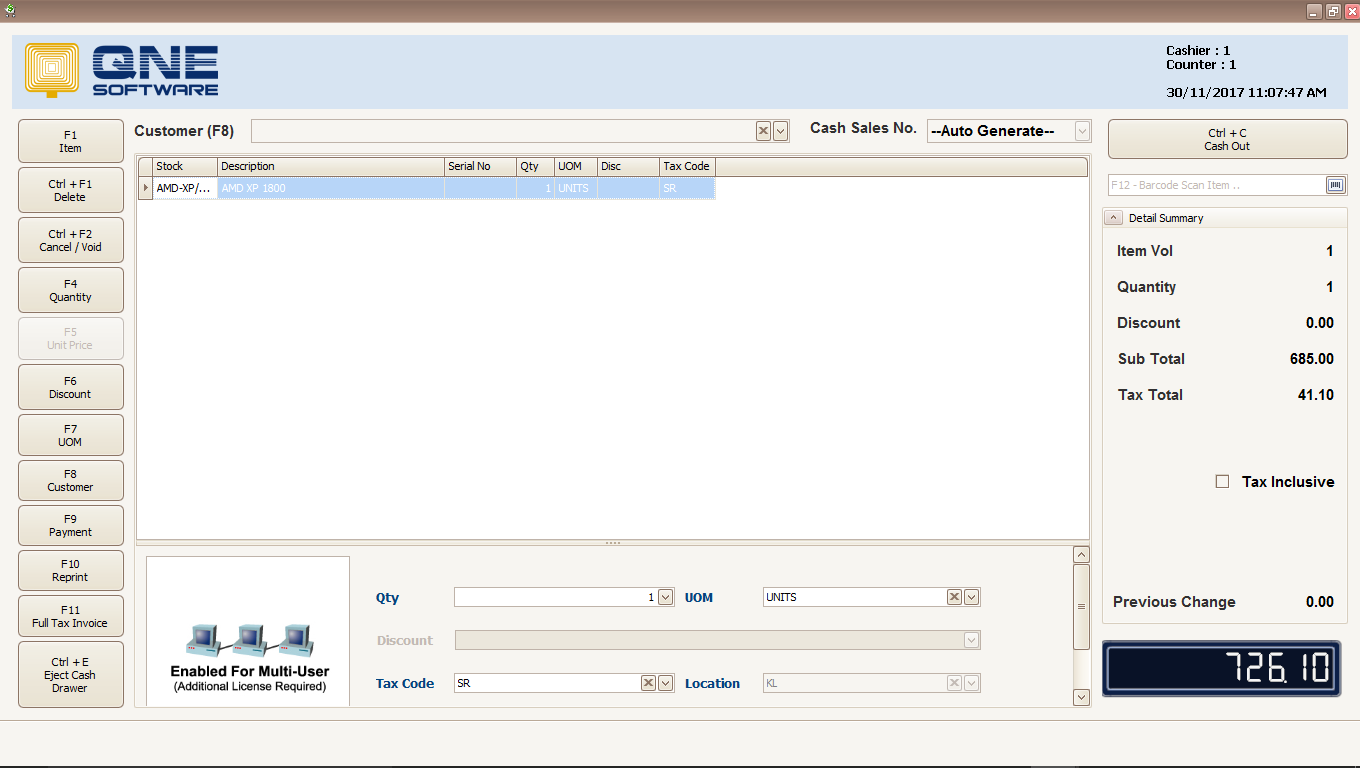Viewport: 1360px width, 768px height.
Task: Select the AMD XP 1800 description cell
Action: pyautogui.click(x=331, y=188)
